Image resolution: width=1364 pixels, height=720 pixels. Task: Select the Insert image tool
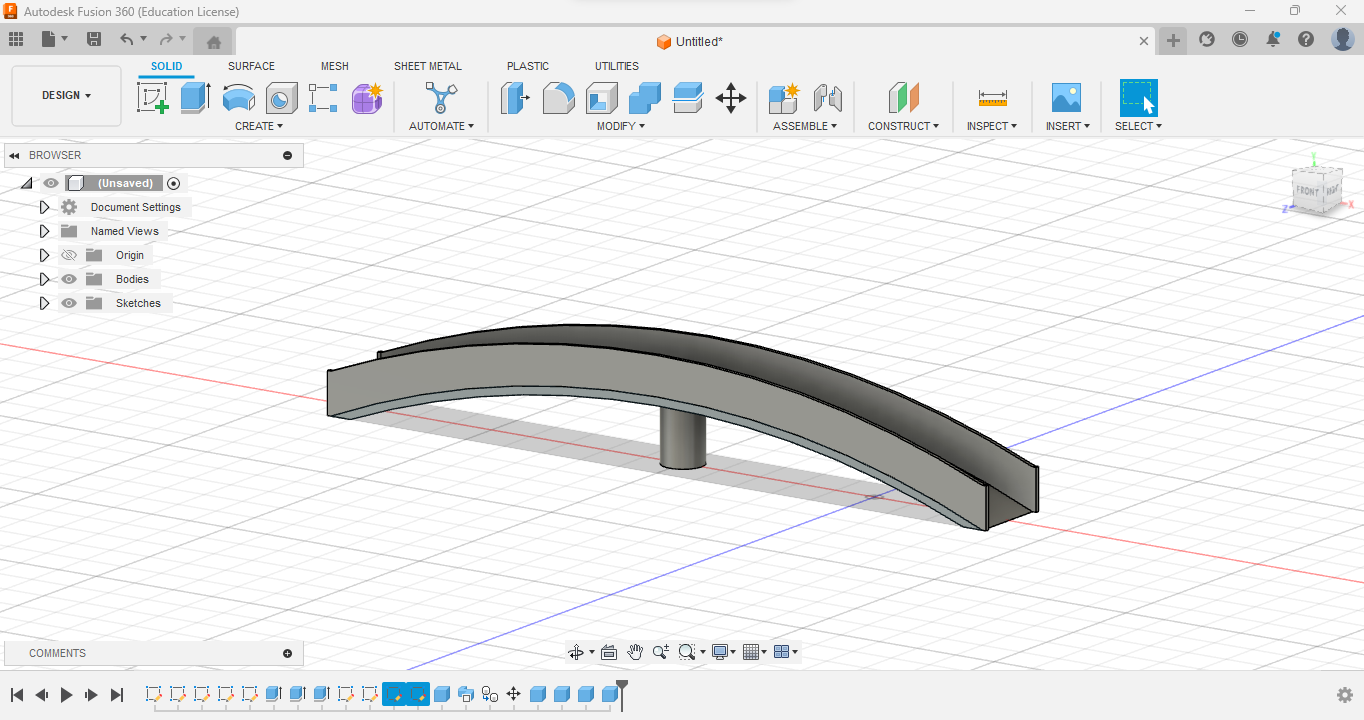pos(1066,98)
